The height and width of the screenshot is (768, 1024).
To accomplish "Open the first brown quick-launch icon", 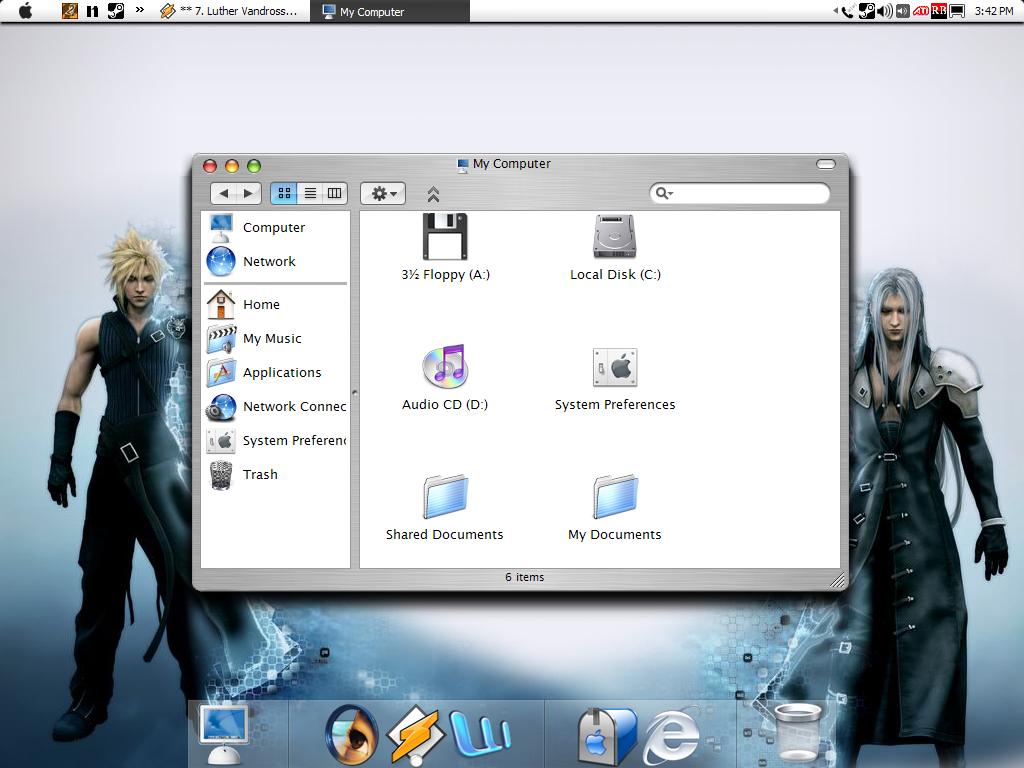I will (x=69, y=11).
